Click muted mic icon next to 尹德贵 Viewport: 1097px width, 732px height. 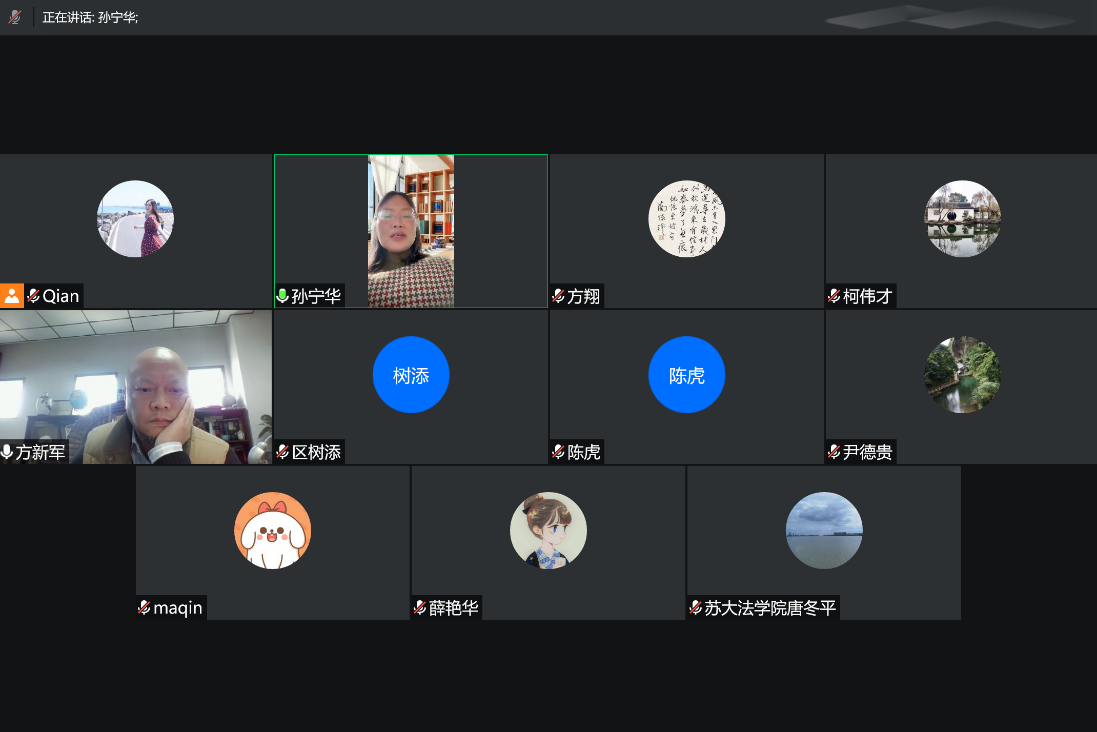point(834,452)
